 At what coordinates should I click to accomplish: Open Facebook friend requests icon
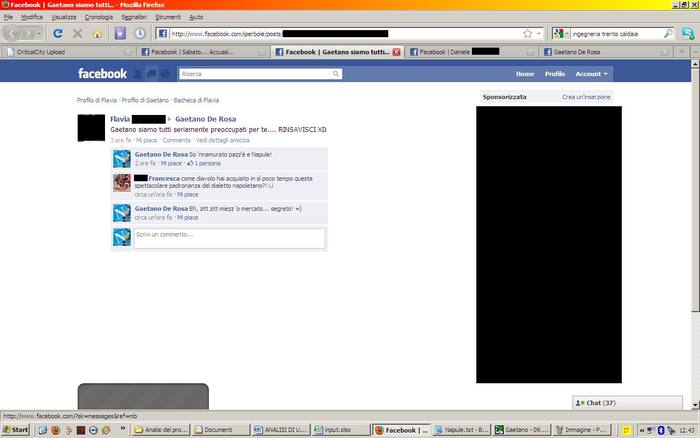[138, 74]
